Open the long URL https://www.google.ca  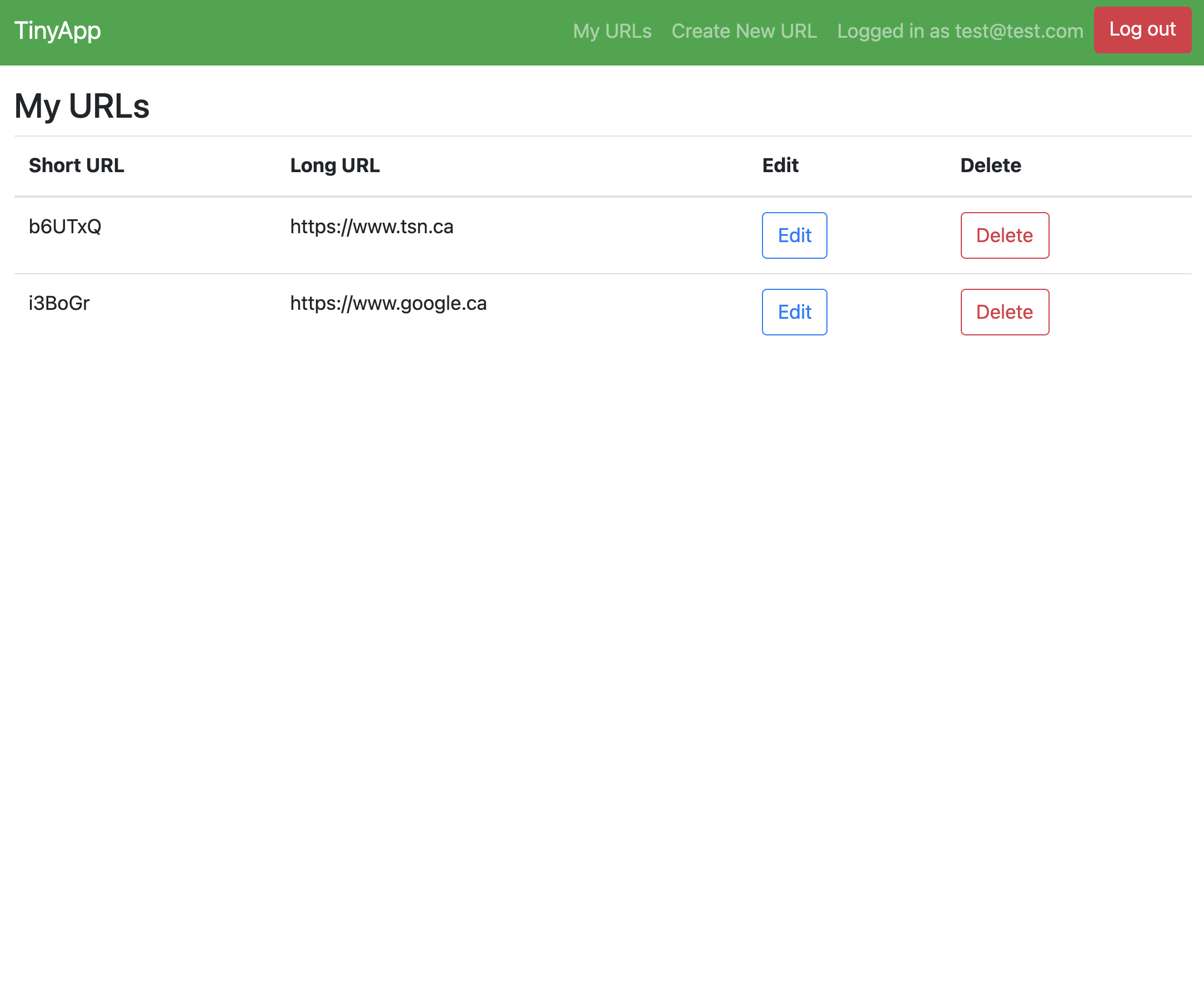pos(388,303)
